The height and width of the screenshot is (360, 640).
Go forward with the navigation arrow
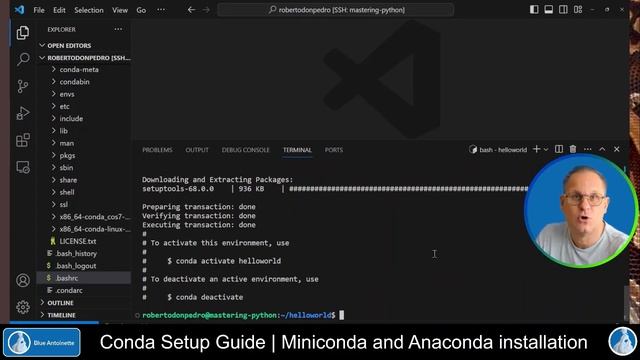coord(206,10)
